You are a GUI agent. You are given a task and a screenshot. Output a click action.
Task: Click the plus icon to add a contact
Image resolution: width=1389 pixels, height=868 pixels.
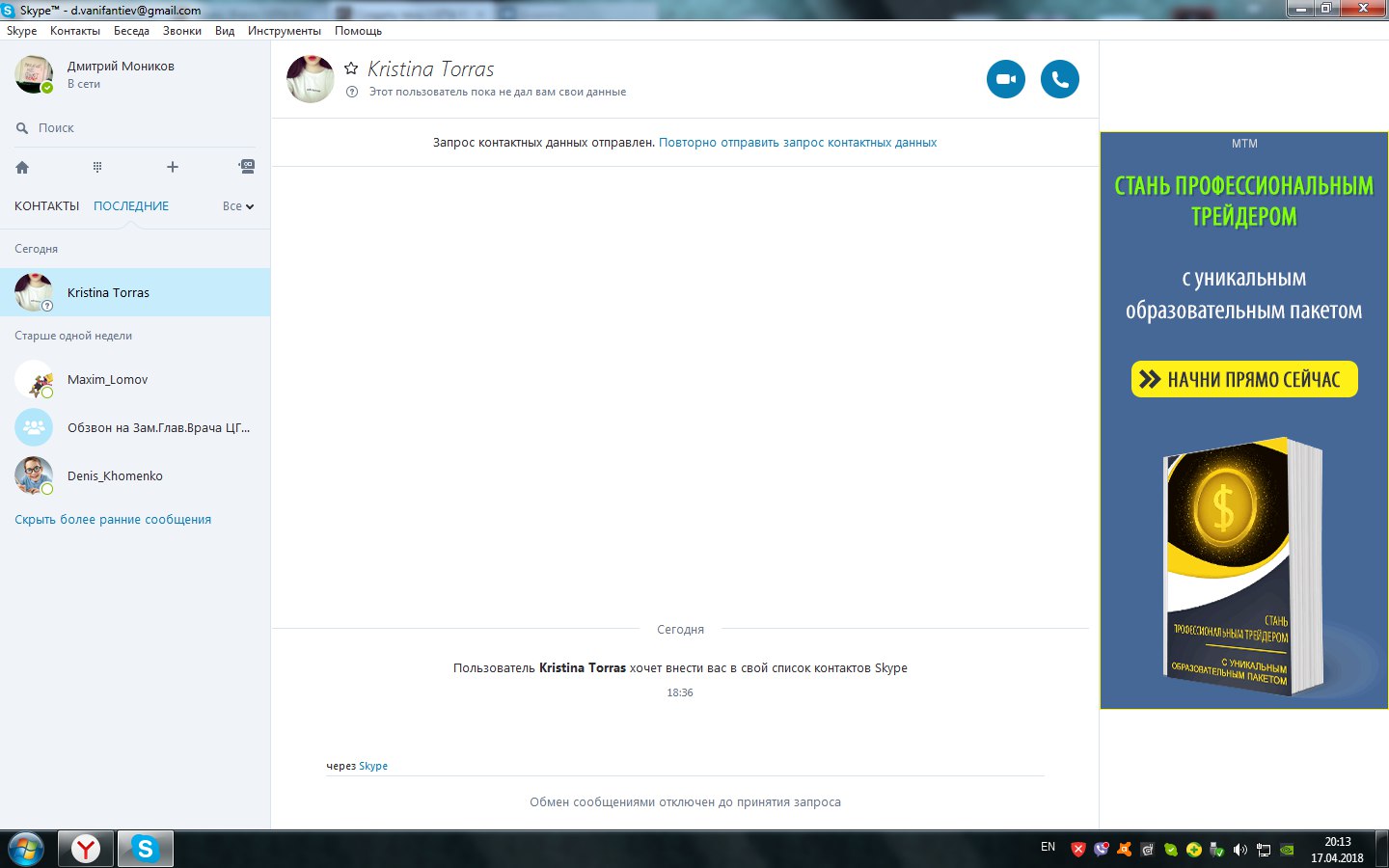point(173,167)
